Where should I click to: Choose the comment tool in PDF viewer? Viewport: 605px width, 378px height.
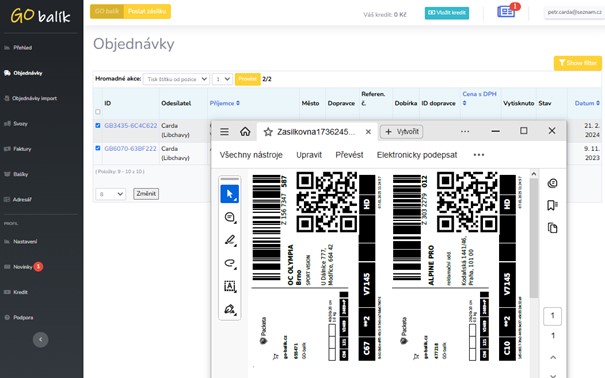[x=230, y=217]
